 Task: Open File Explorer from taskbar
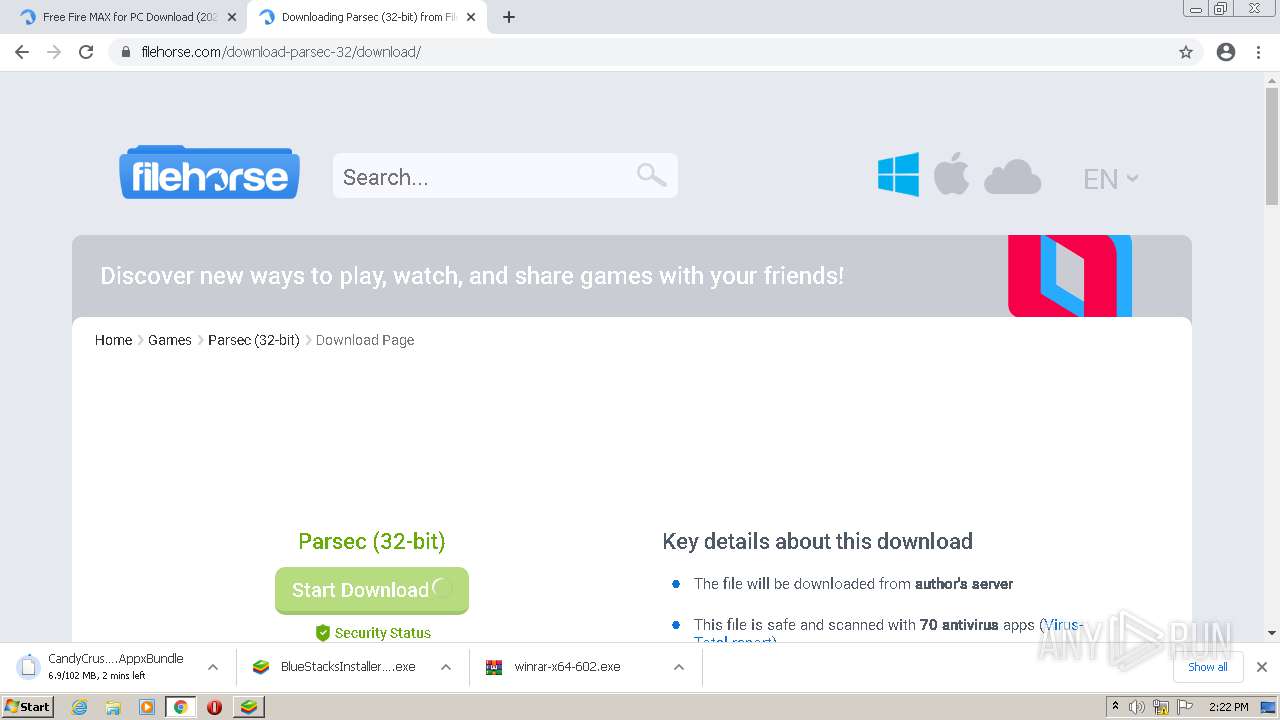(113, 707)
